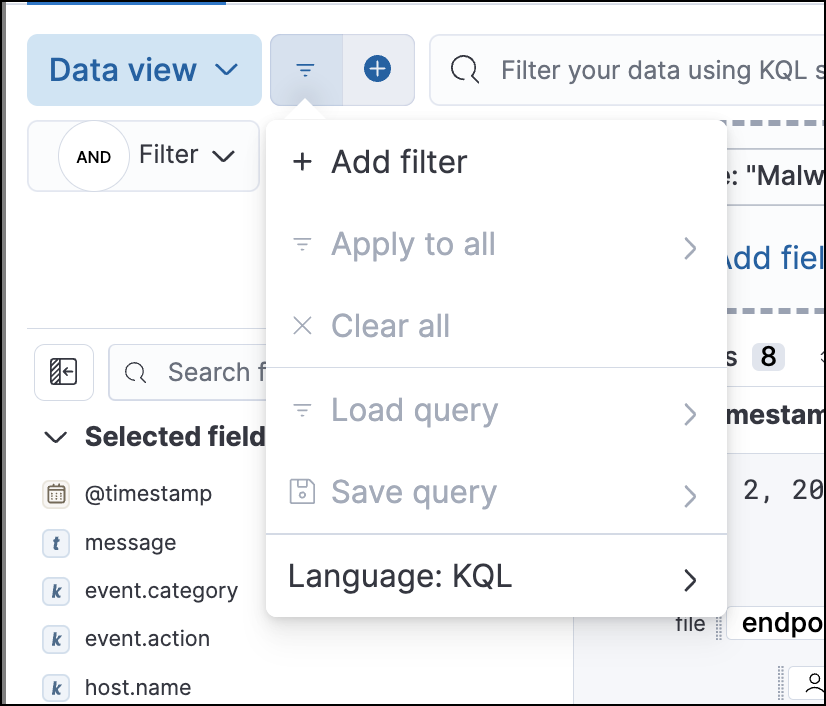Select Apply to all menu entry

[x=413, y=245]
